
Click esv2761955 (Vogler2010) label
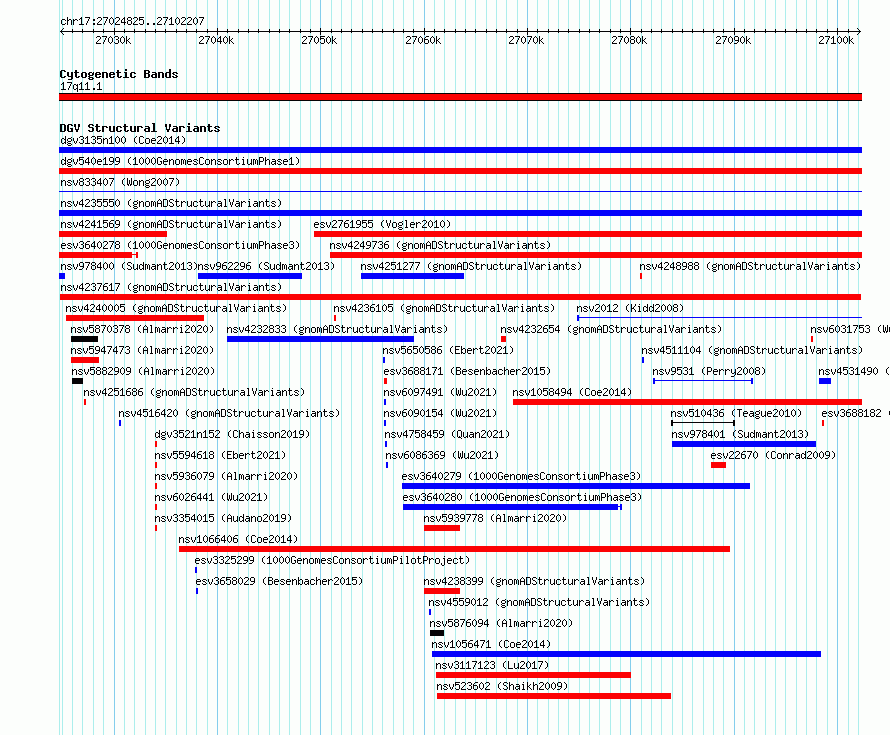382,224
